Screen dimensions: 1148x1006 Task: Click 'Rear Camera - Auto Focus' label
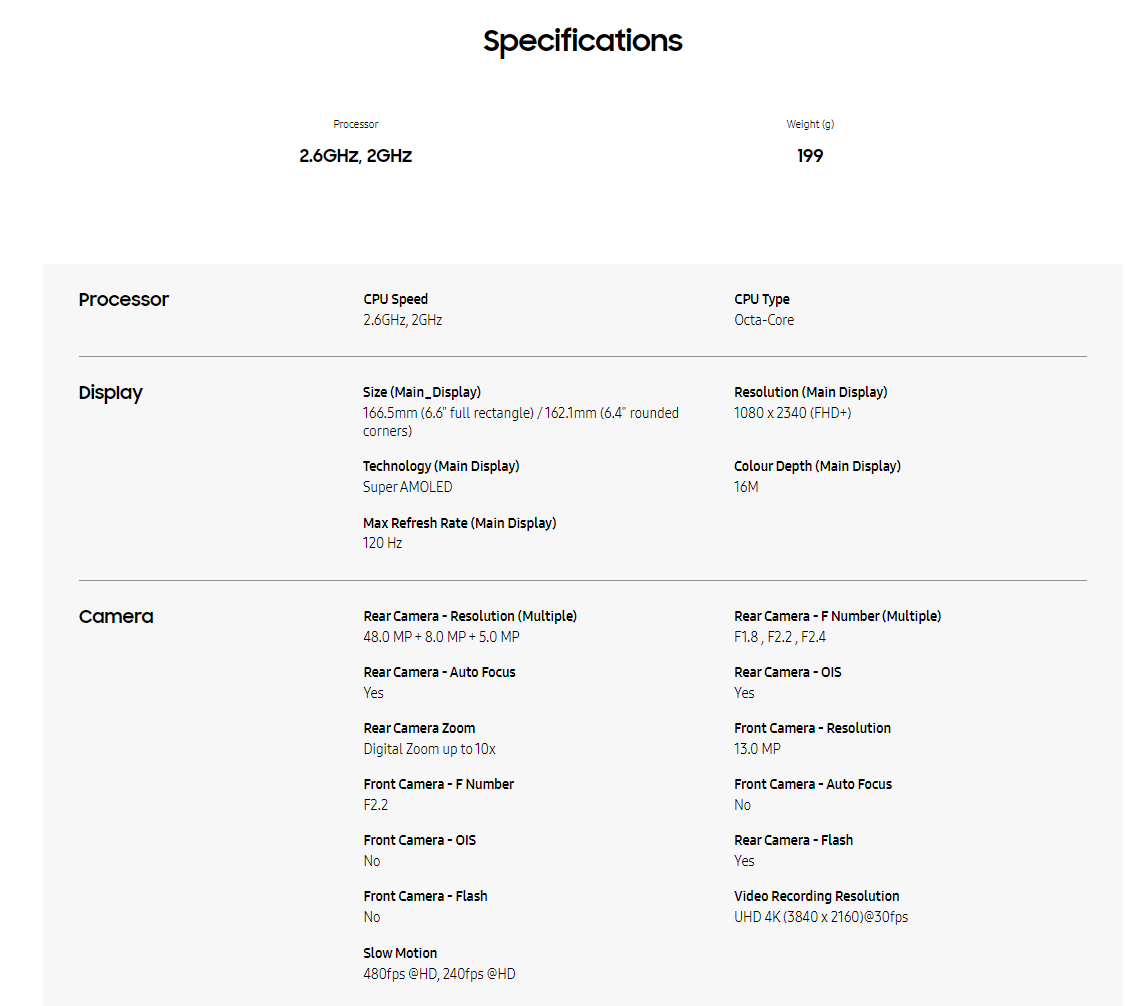click(x=439, y=672)
